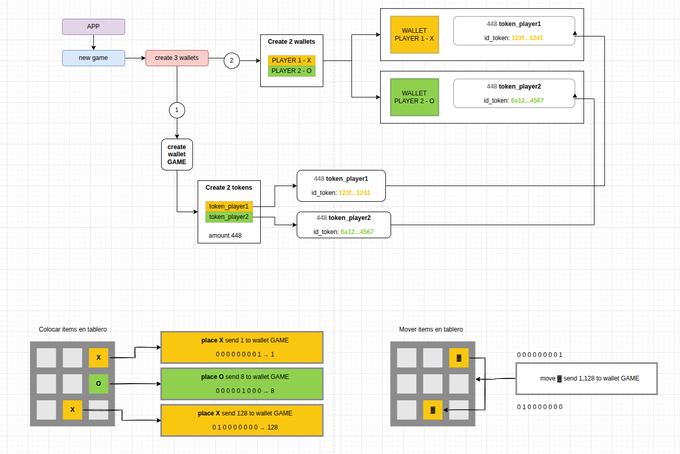The image size is (680, 454).
Task: Select the 'Create 2 tokens' title text
Action: coord(229,187)
